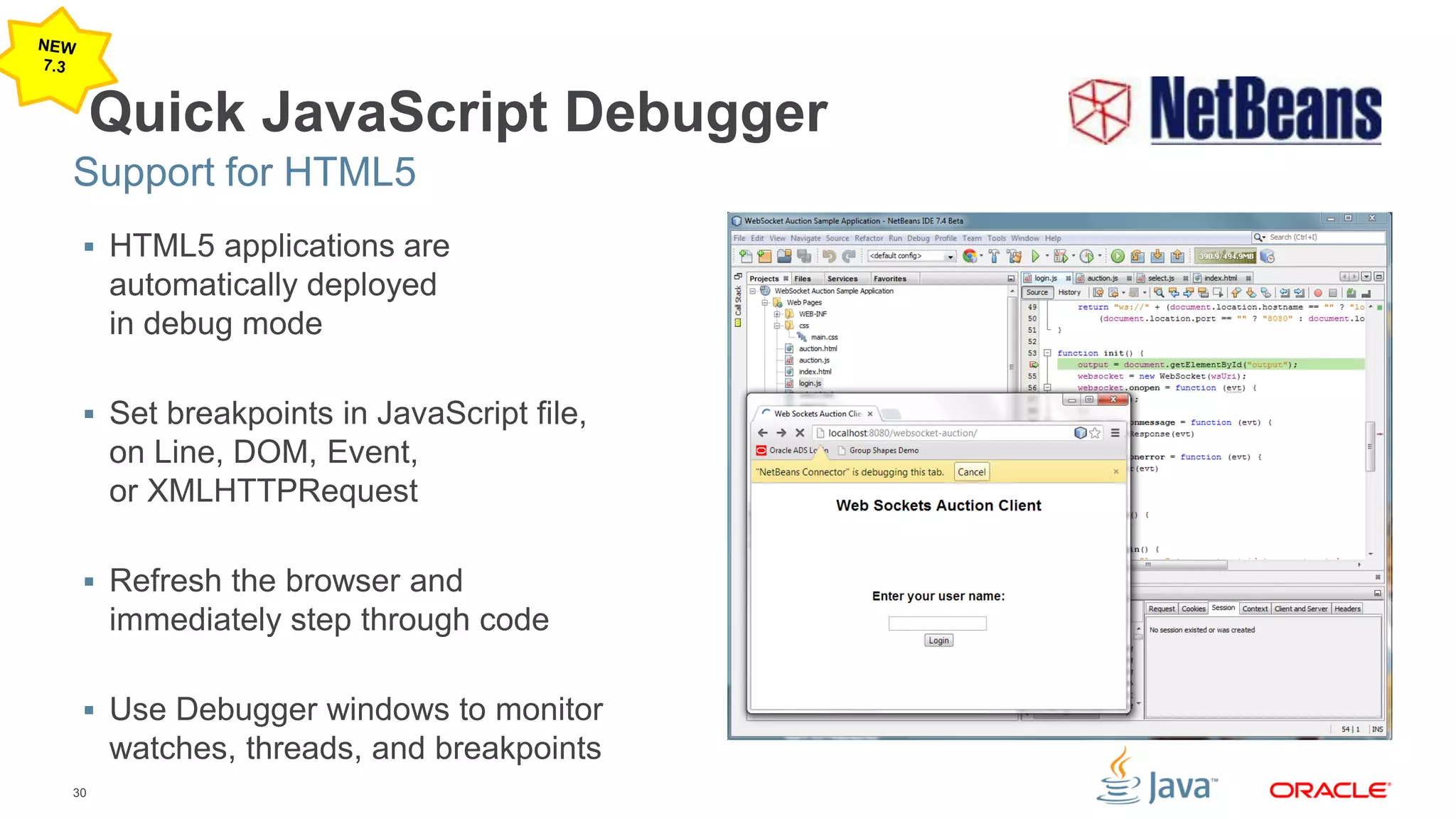
Task: Click the Undo arrow icon
Action: (830, 257)
